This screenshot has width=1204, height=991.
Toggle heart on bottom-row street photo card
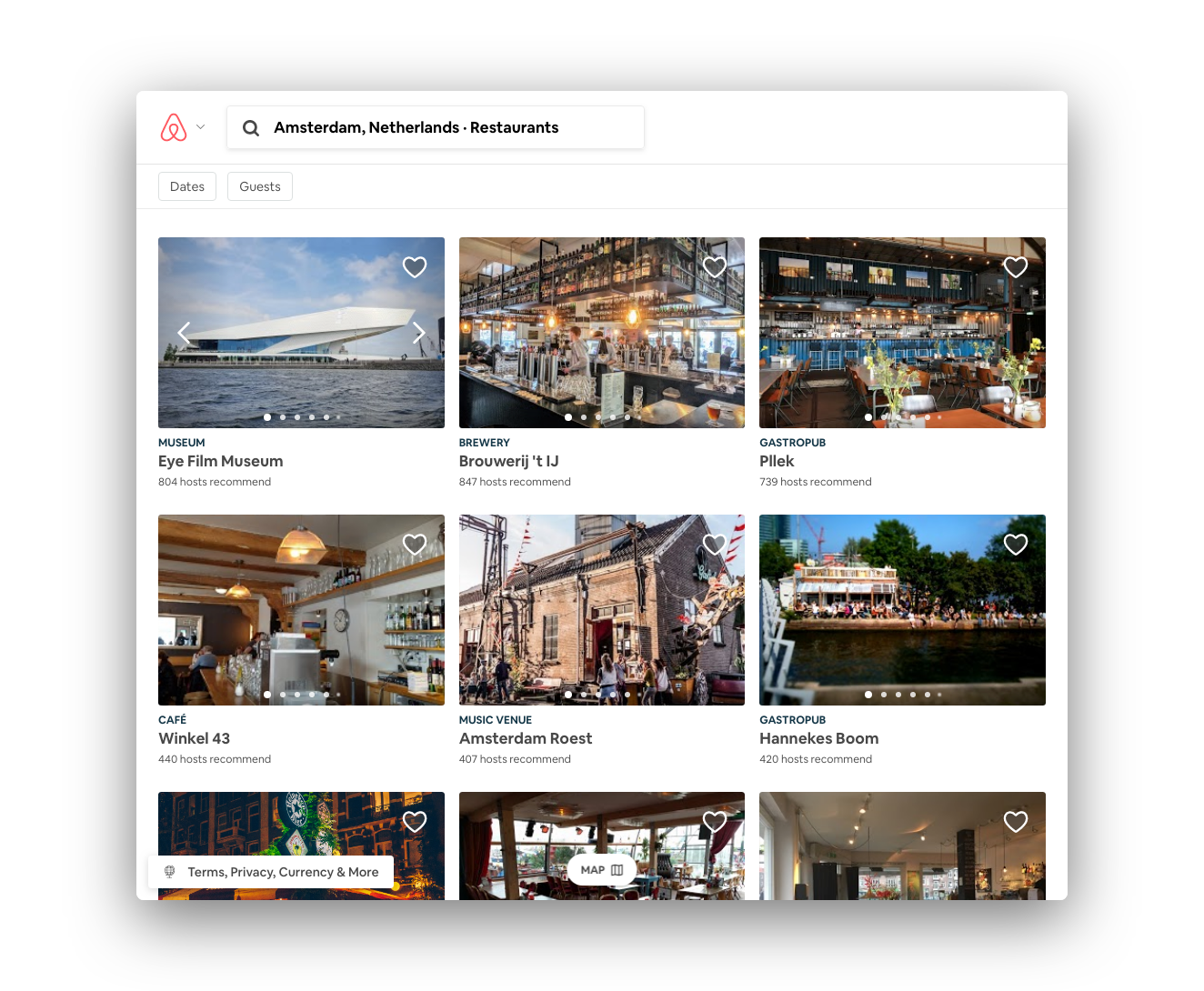pyautogui.click(x=415, y=822)
